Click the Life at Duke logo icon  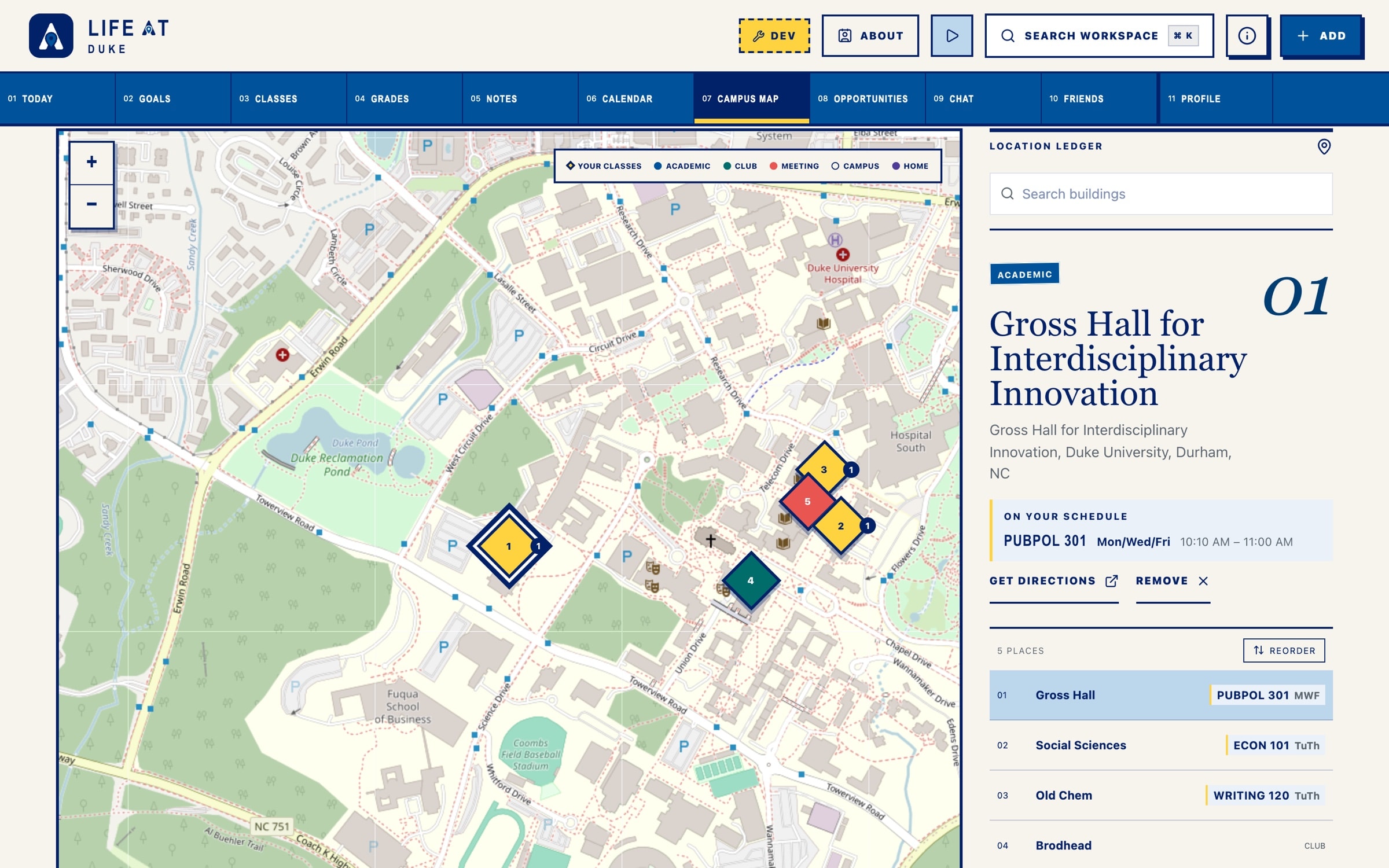(x=51, y=36)
